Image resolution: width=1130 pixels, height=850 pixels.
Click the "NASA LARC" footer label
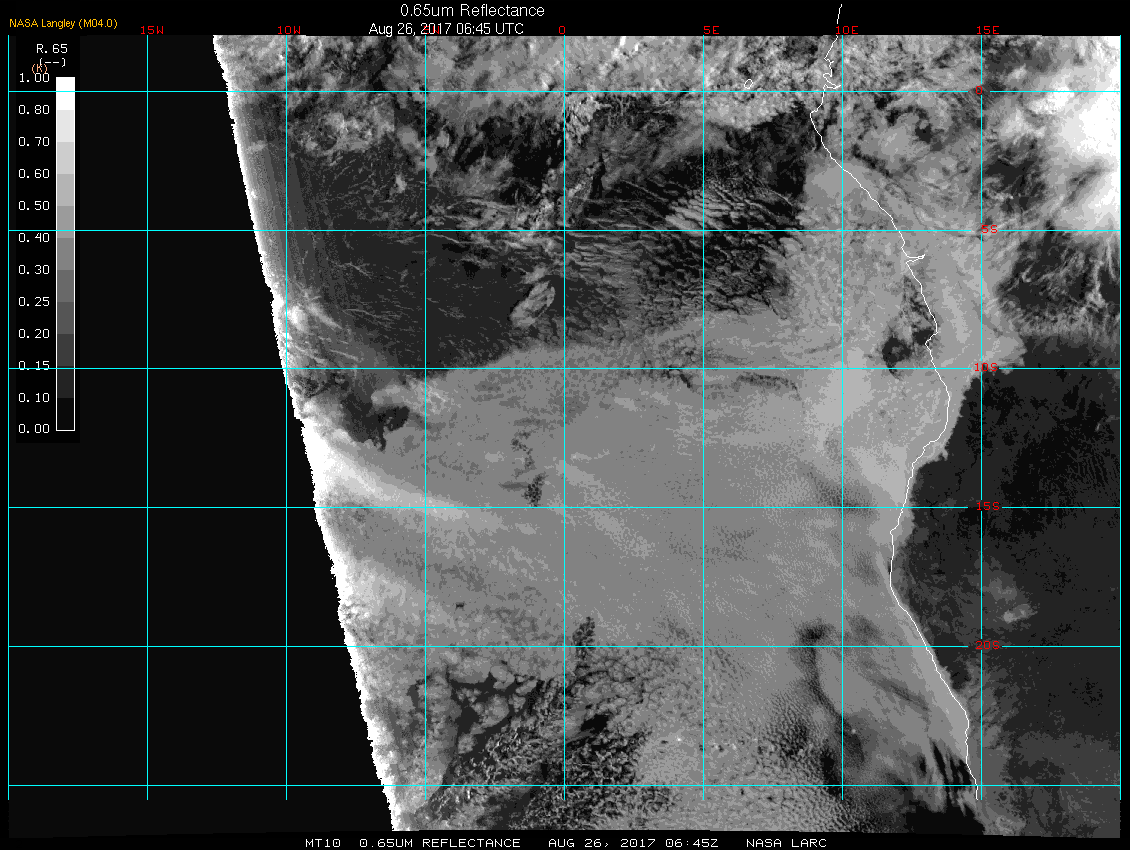coord(786,843)
